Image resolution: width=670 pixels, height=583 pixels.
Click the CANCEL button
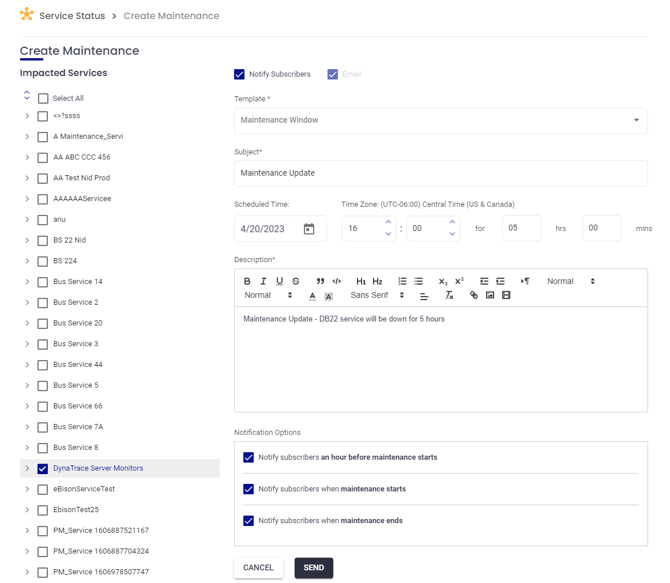258,568
